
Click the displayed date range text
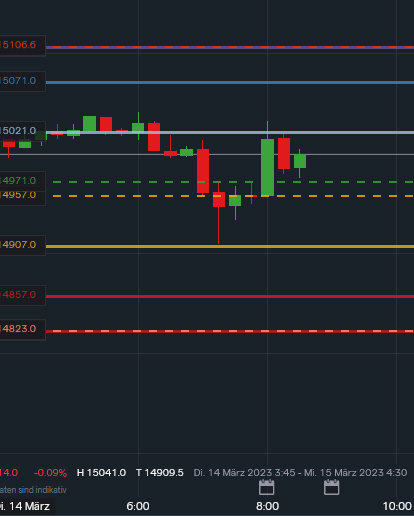tap(300, 473)
